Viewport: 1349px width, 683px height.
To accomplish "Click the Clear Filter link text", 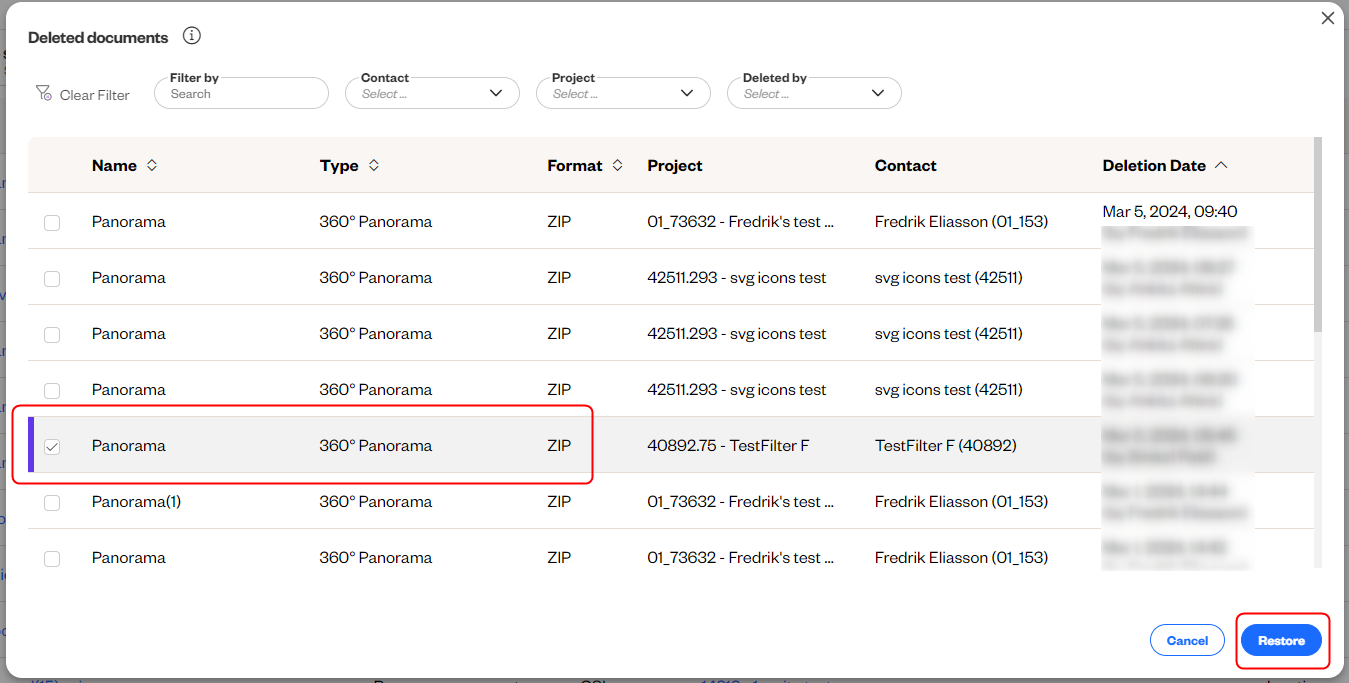I will coord(95,95).
